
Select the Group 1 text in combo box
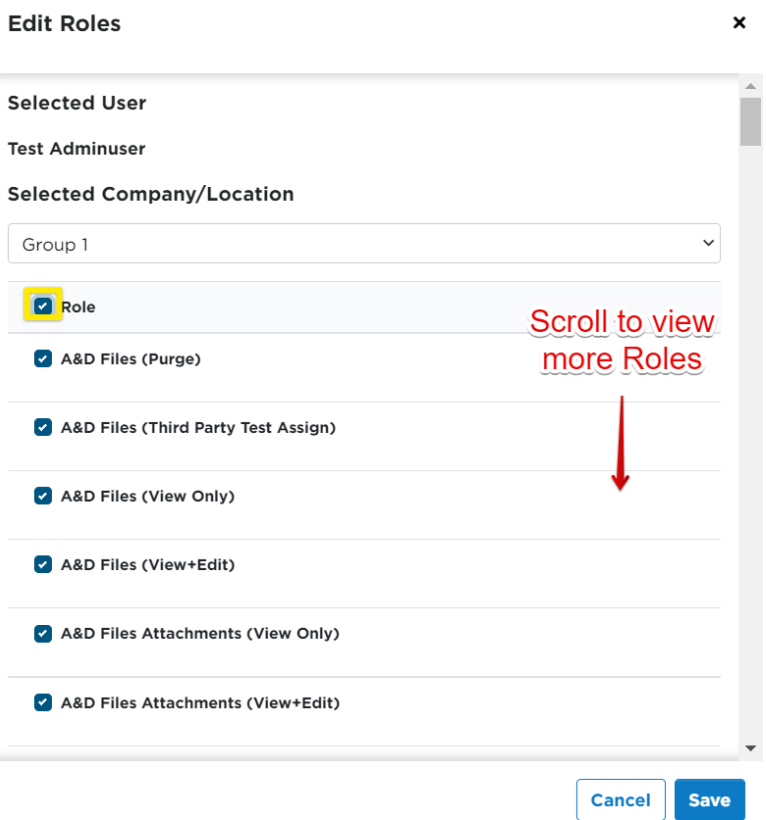coord(55,245)
